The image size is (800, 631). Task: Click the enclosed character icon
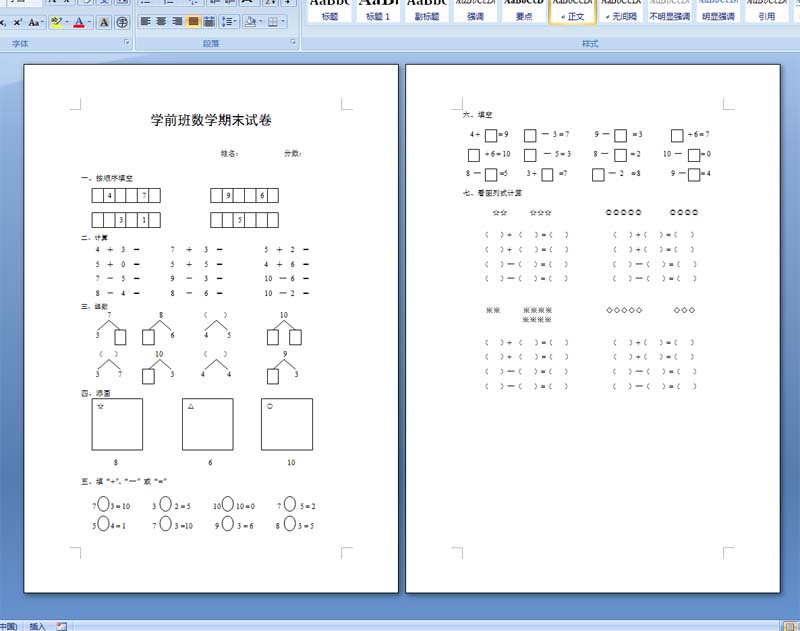click(x=121, y=22)
